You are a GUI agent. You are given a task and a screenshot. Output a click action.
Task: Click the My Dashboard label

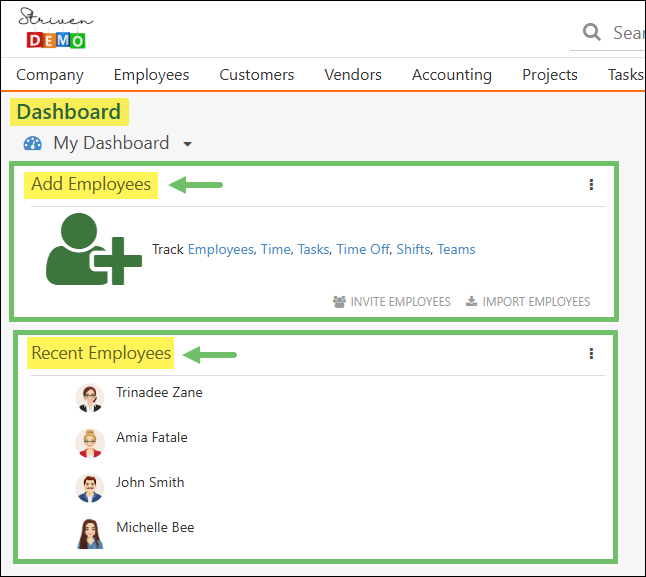coord(111,143)
